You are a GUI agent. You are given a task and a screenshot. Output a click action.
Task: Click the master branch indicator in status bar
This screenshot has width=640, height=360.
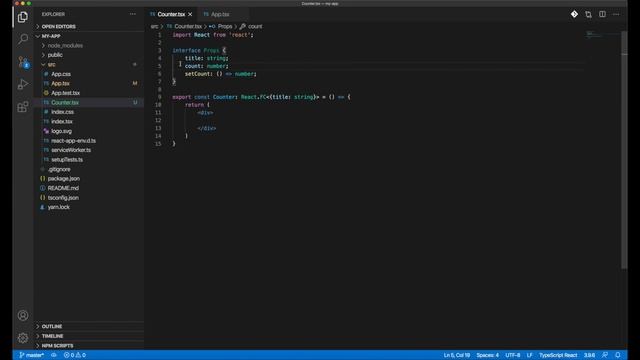[x=31, y=355]
